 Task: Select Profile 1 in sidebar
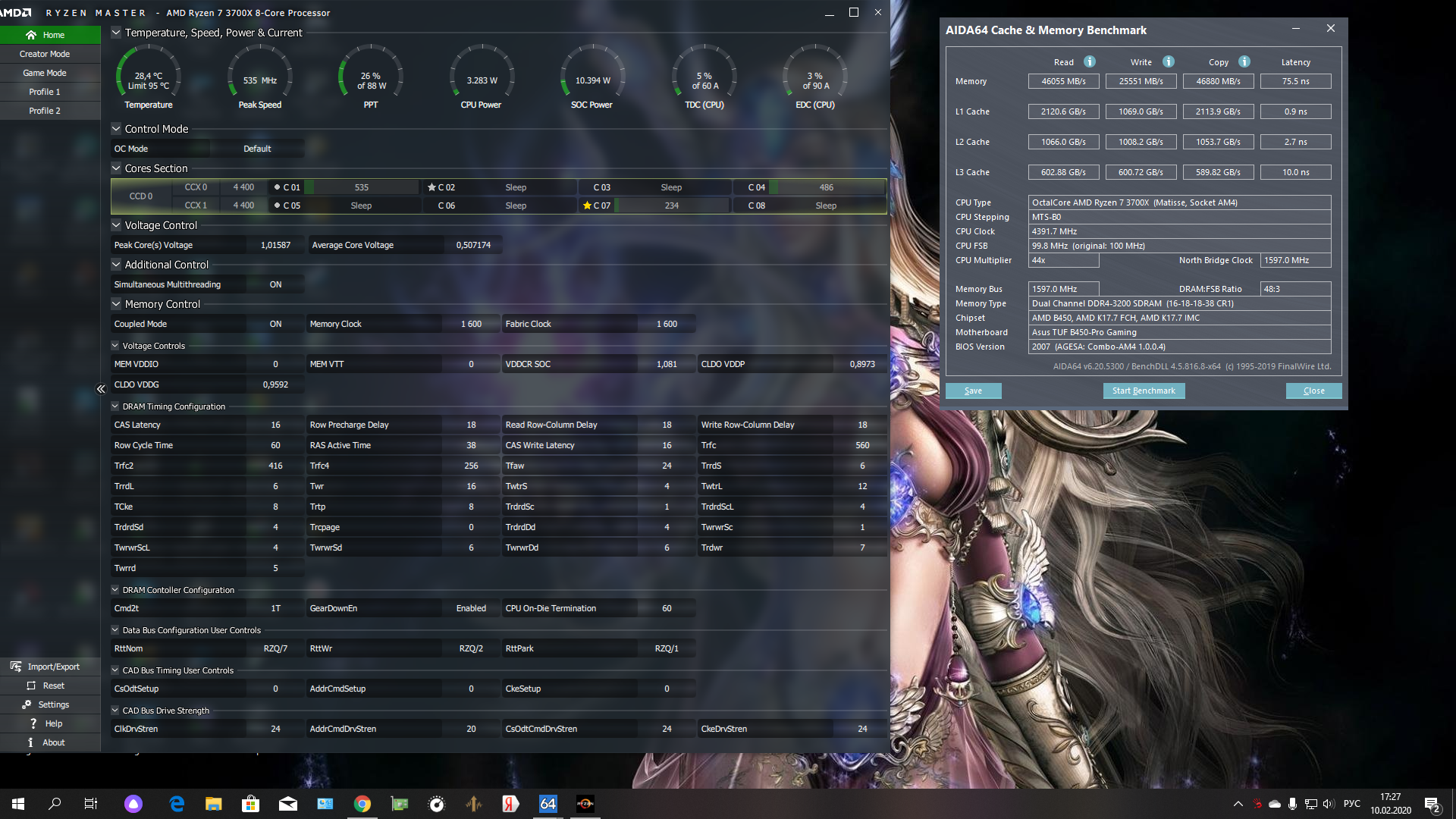[x=45, y=92]
